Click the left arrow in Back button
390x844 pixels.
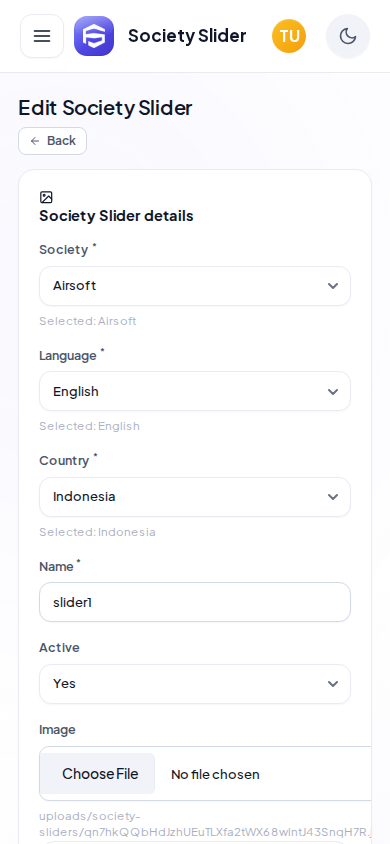35,141
